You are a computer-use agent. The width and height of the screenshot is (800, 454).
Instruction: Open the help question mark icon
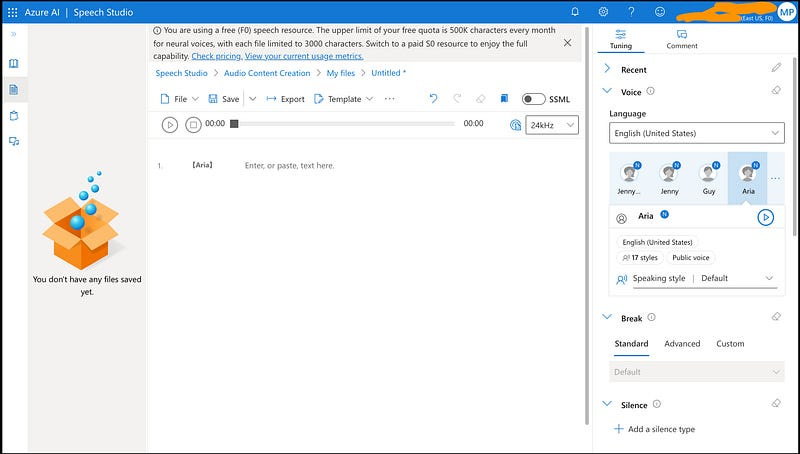(631, 12)
